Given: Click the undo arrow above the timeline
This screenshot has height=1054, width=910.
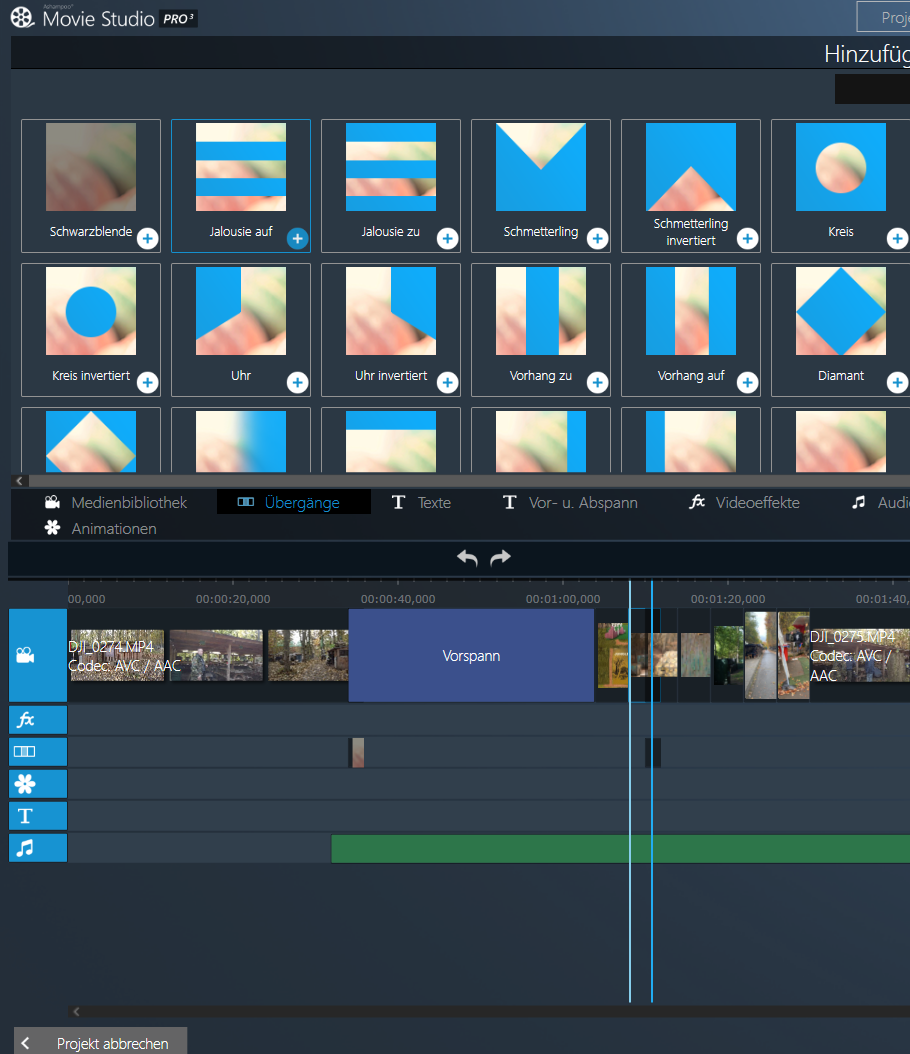Looking at the screenshot, I should point(467,558).
